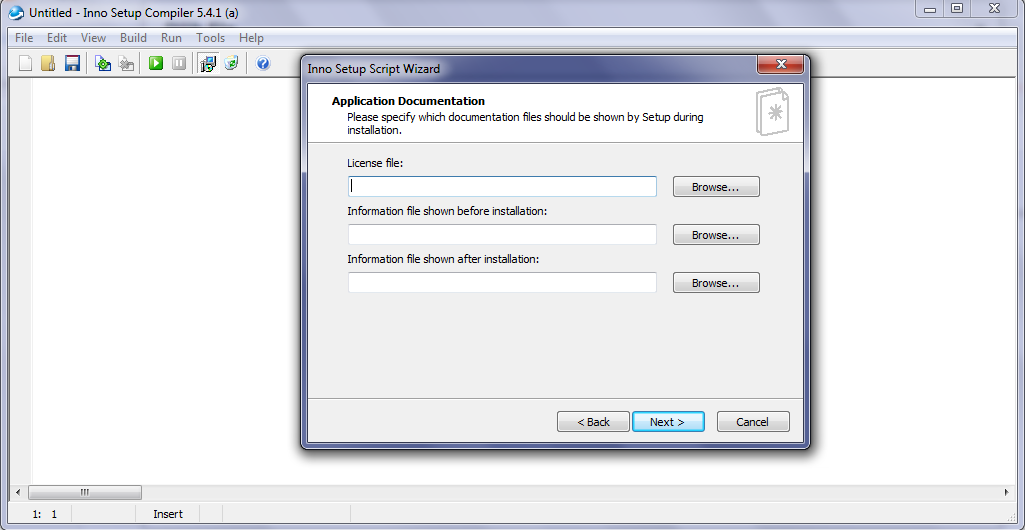Browse for the after-installation information file
Viewport: 1025px width, 530px height.
coord(716,283)
